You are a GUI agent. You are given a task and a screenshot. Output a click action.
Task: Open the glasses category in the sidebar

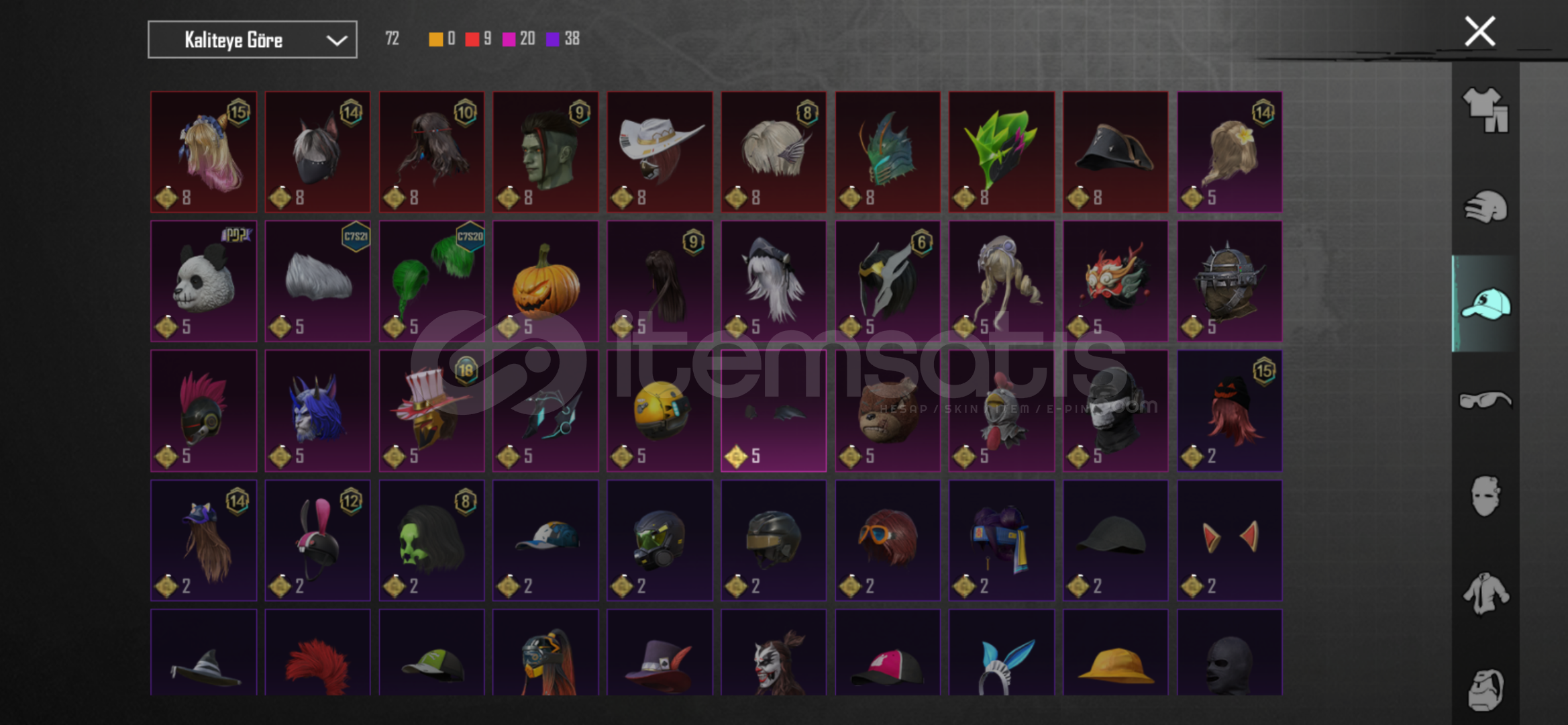coord(1485,400)
